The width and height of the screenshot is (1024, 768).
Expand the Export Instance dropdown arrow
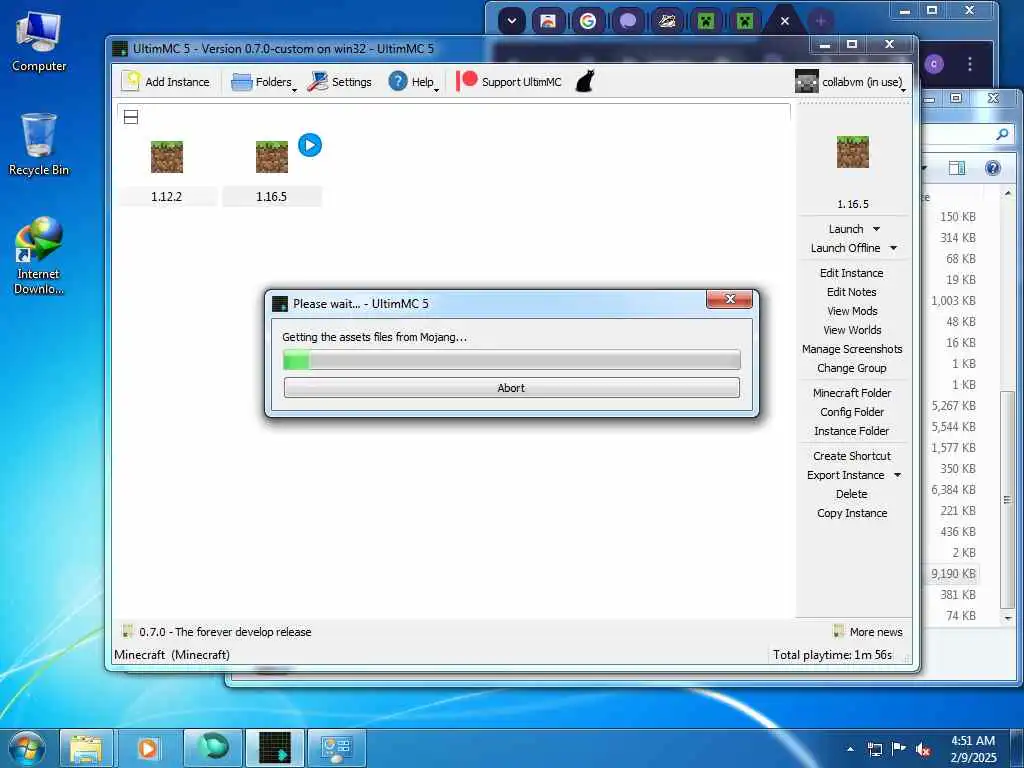[897, 475]
